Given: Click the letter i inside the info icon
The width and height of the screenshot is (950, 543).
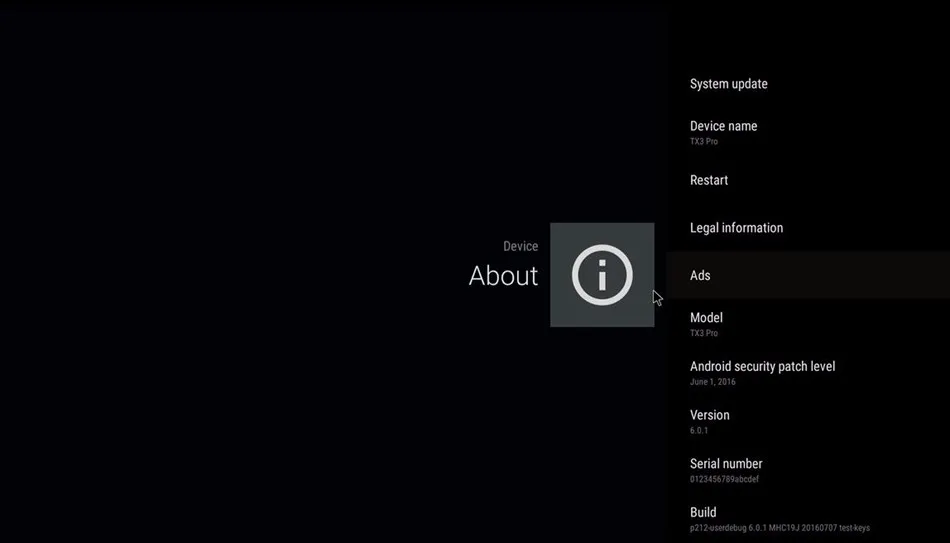Looking at the screenshot, I should (x=602, y=276).
